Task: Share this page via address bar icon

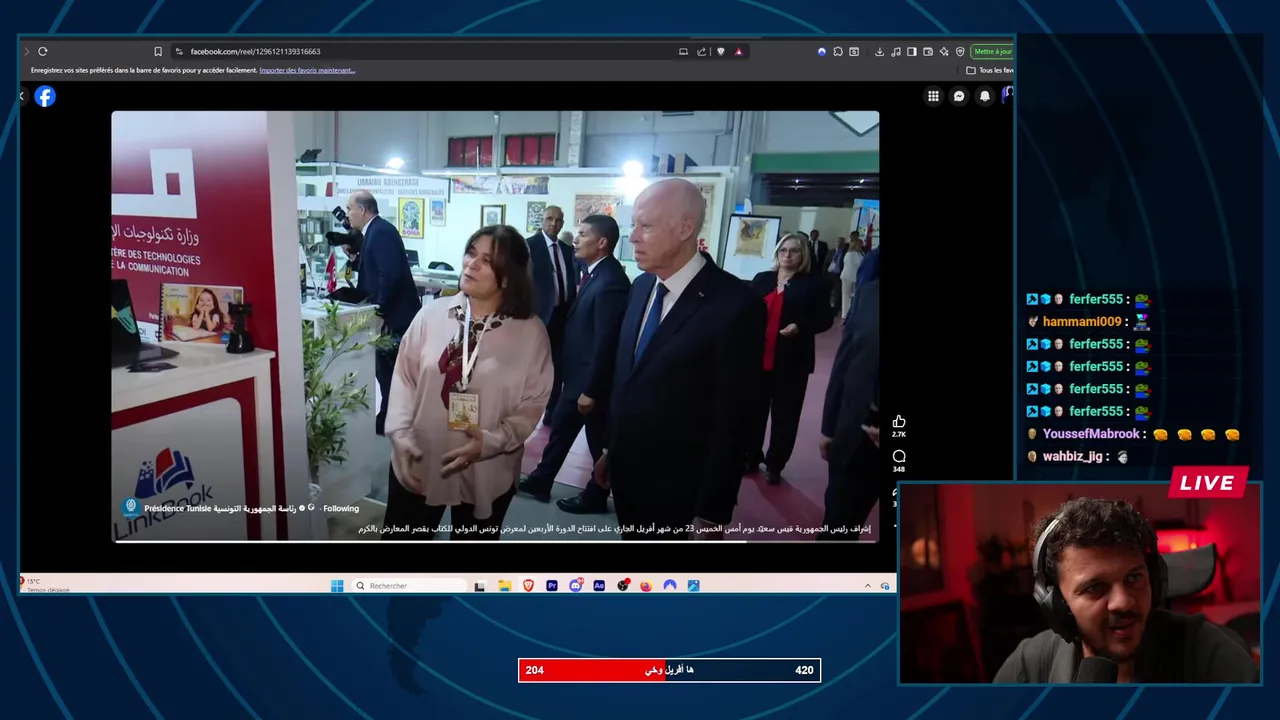Action: click(x=702, y=51)
